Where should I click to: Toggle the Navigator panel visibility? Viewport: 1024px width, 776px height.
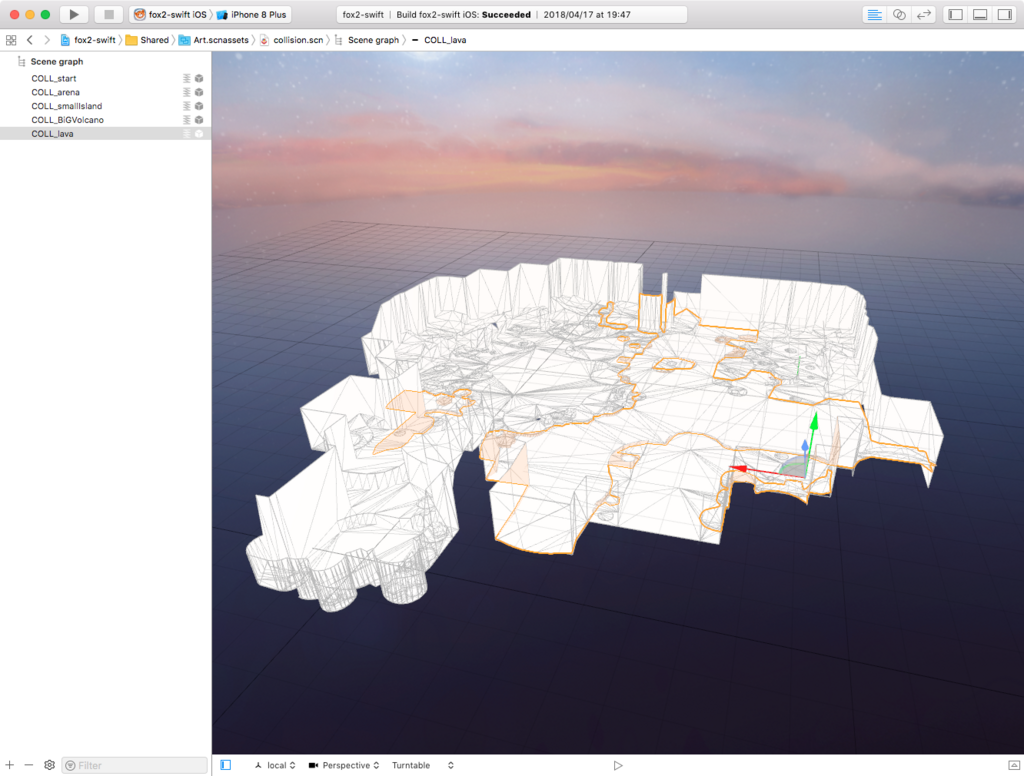(x=955, y=15)
